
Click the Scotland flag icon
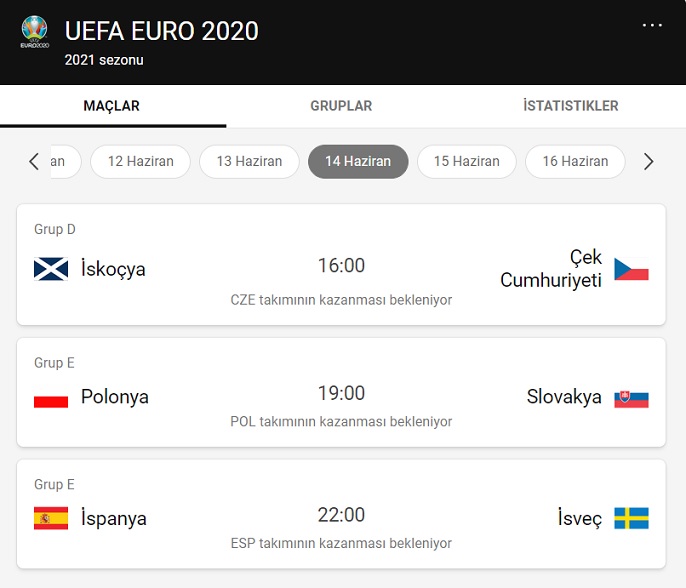(x=51, y=269)
